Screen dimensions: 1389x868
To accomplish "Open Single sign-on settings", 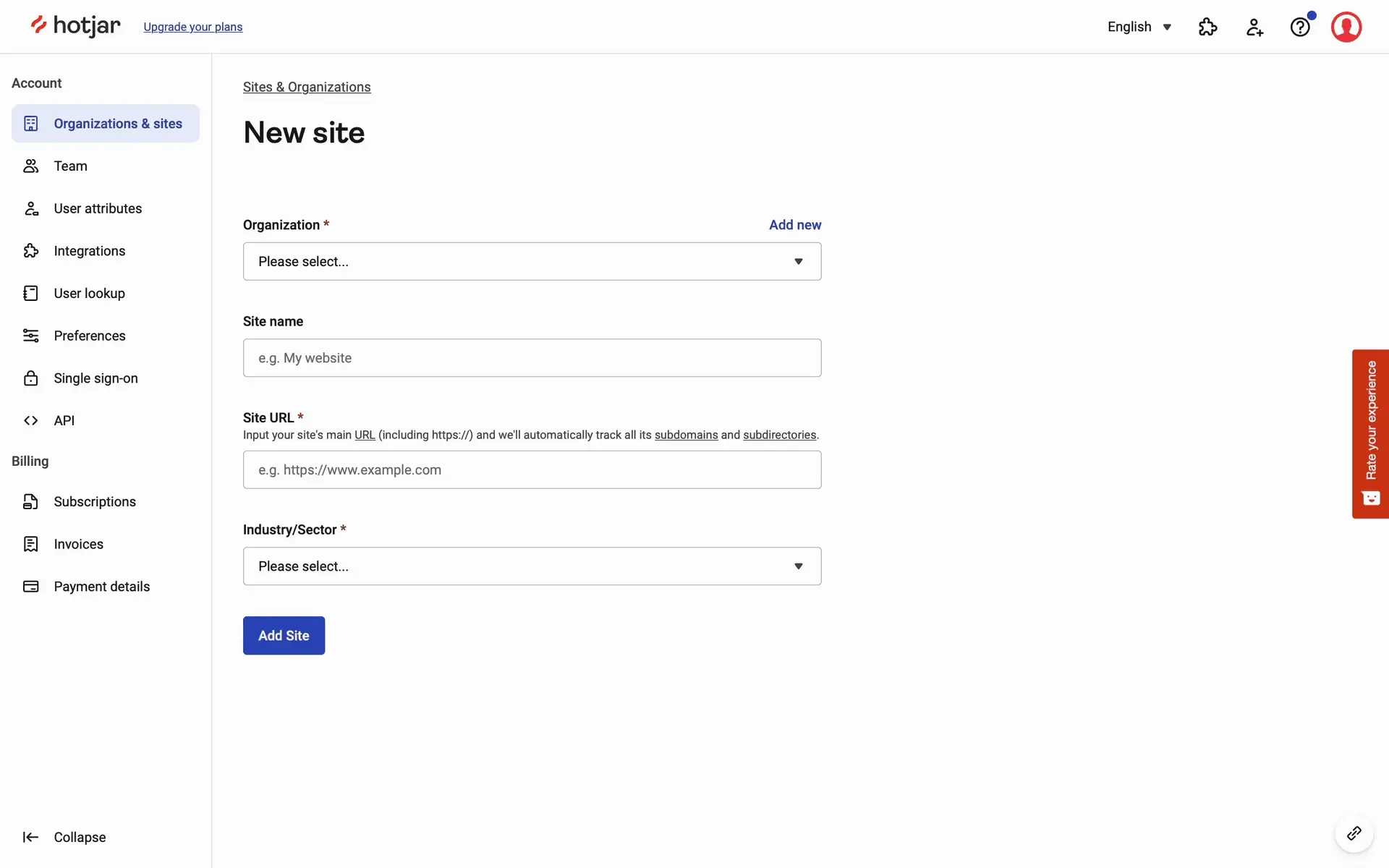I will point(95,378).
